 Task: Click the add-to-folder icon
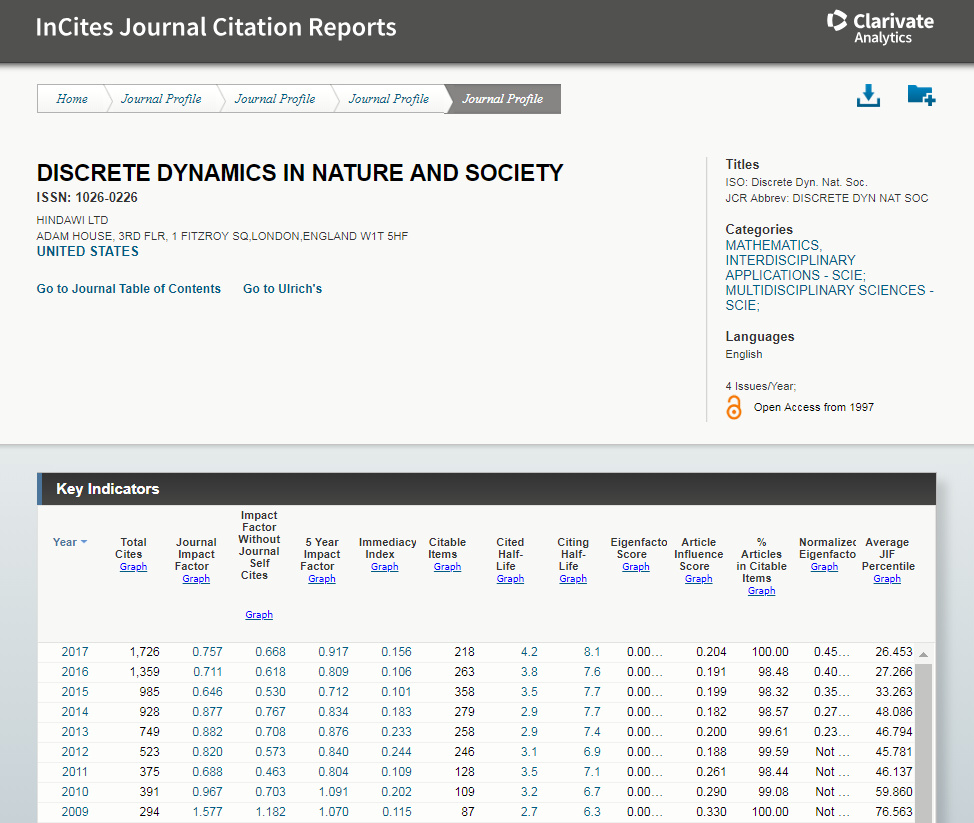[x=920, y=96]
